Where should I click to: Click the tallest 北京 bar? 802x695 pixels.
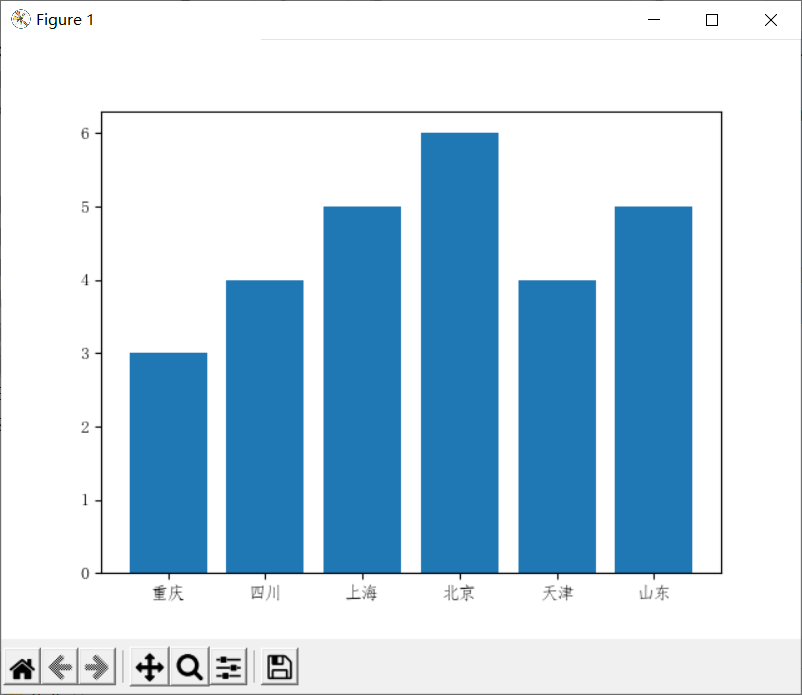(x=460, y=353)
